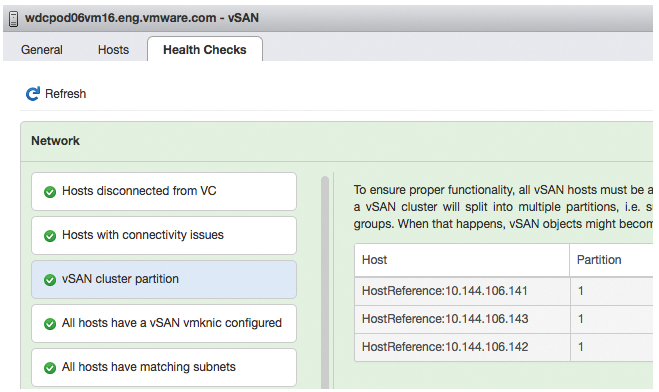This screenshot has width=659, height=392.
Task: Click the host device icon in title bar
Action: (x=13, y=18)
